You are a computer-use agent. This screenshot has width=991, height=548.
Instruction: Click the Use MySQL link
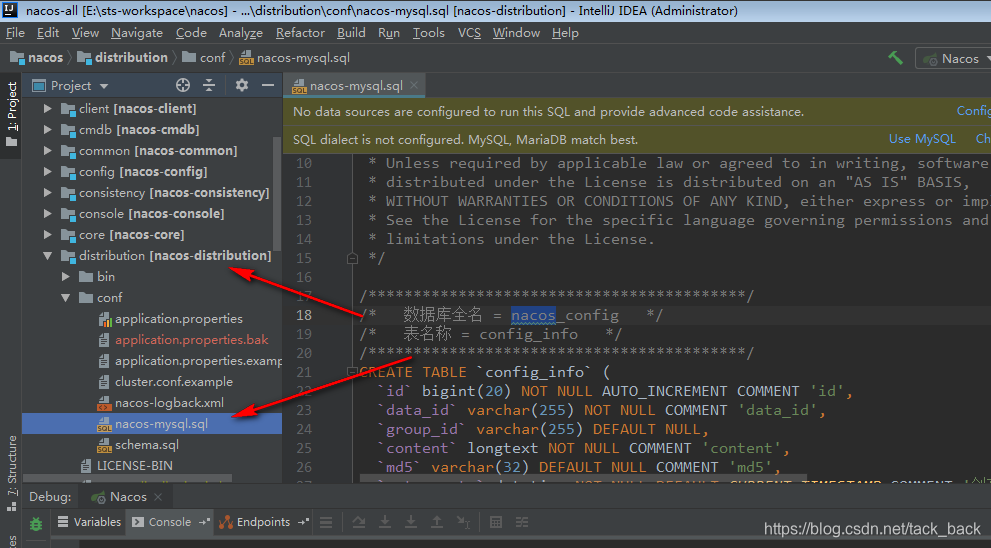pyautogui.click(x=922, y=139)
